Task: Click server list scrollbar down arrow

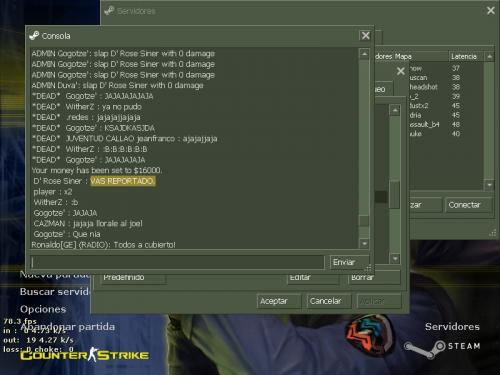Action: pyautogui.click(x=489, y=185)
